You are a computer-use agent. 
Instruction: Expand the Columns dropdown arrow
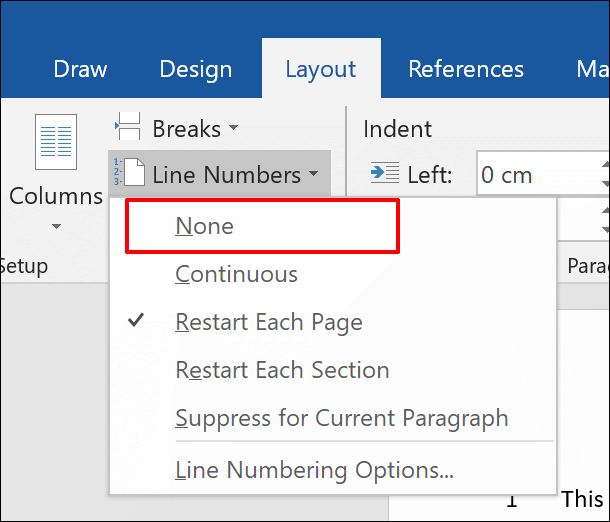pos(56,227)
